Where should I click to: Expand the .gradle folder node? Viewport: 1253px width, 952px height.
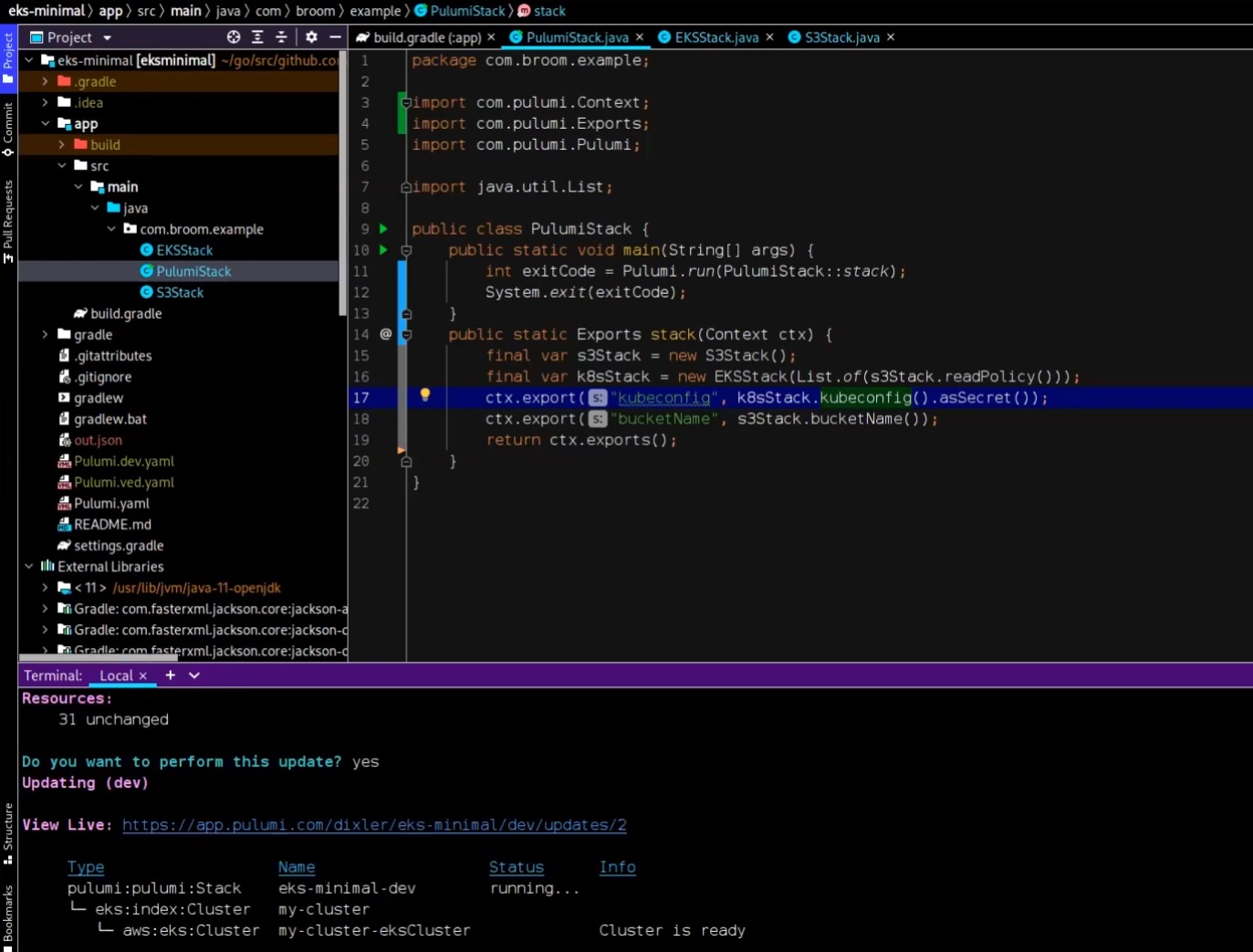45,81
